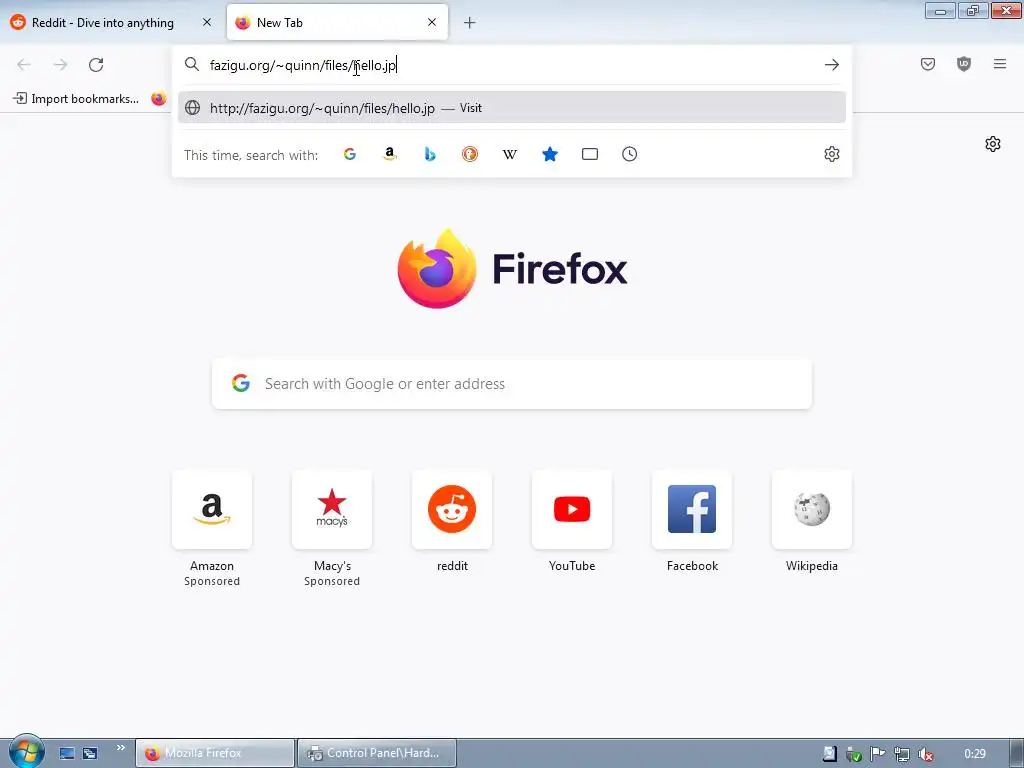Search this time with DuckDuckGo
The image size is (1024, 768).
pyautogui.click(x=470, y=154)
